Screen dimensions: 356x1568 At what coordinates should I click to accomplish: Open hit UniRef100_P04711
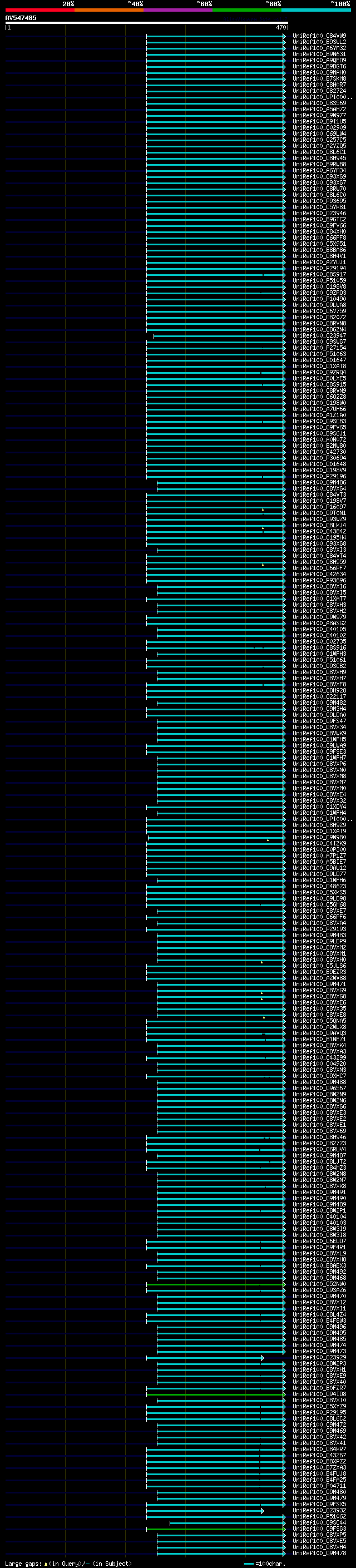319,1486
